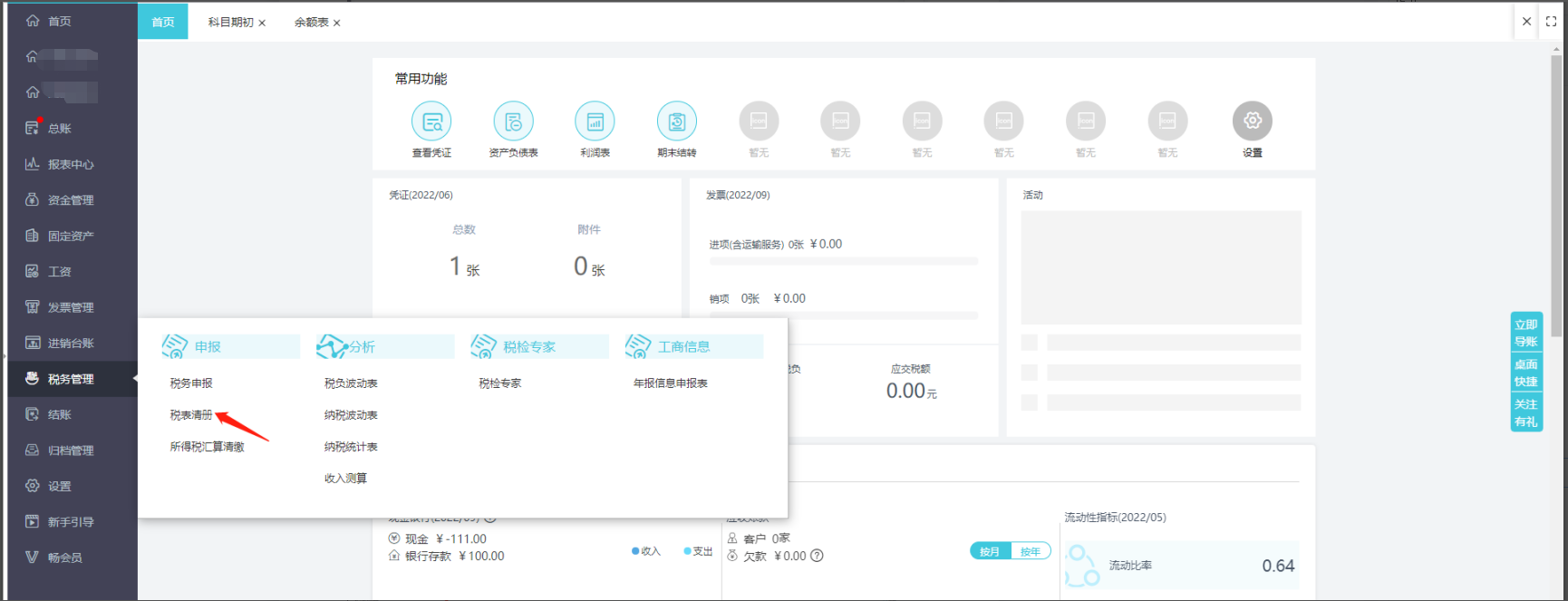Viewport: 1568px width, 601px height.
Task: Open the 利润表 shortcut icon
Action: pos(595,121)
